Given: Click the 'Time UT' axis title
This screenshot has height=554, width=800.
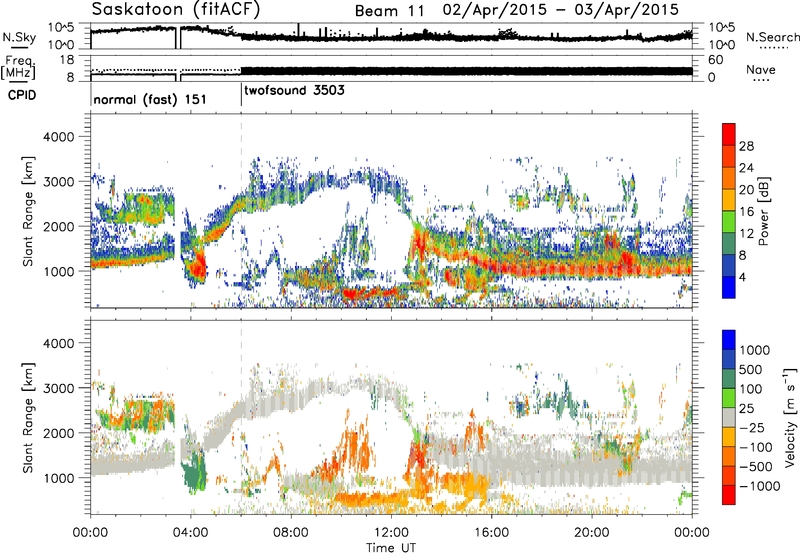Looking at the screenshot, I should coord(391,548).
